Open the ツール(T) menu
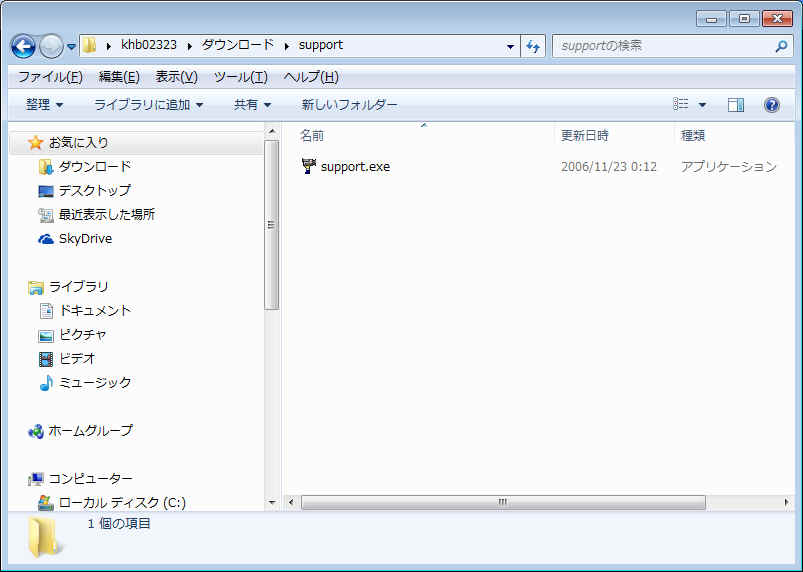803x572 pixels. (241, 77)
